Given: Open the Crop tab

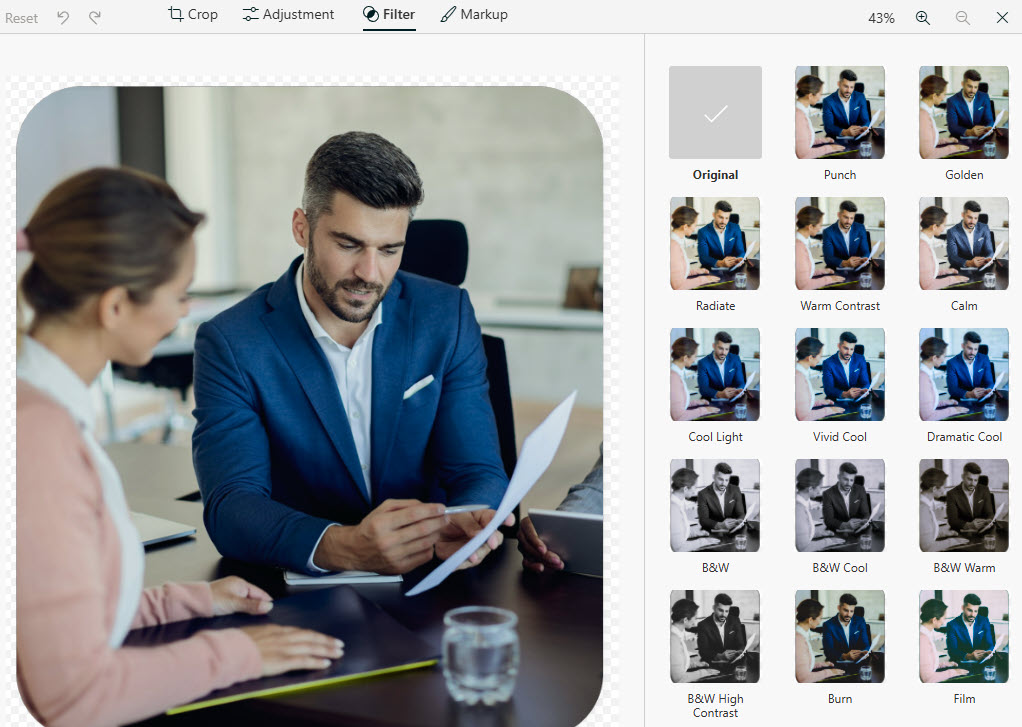Looking at the screenshot, I should click(x=192, y=15).
